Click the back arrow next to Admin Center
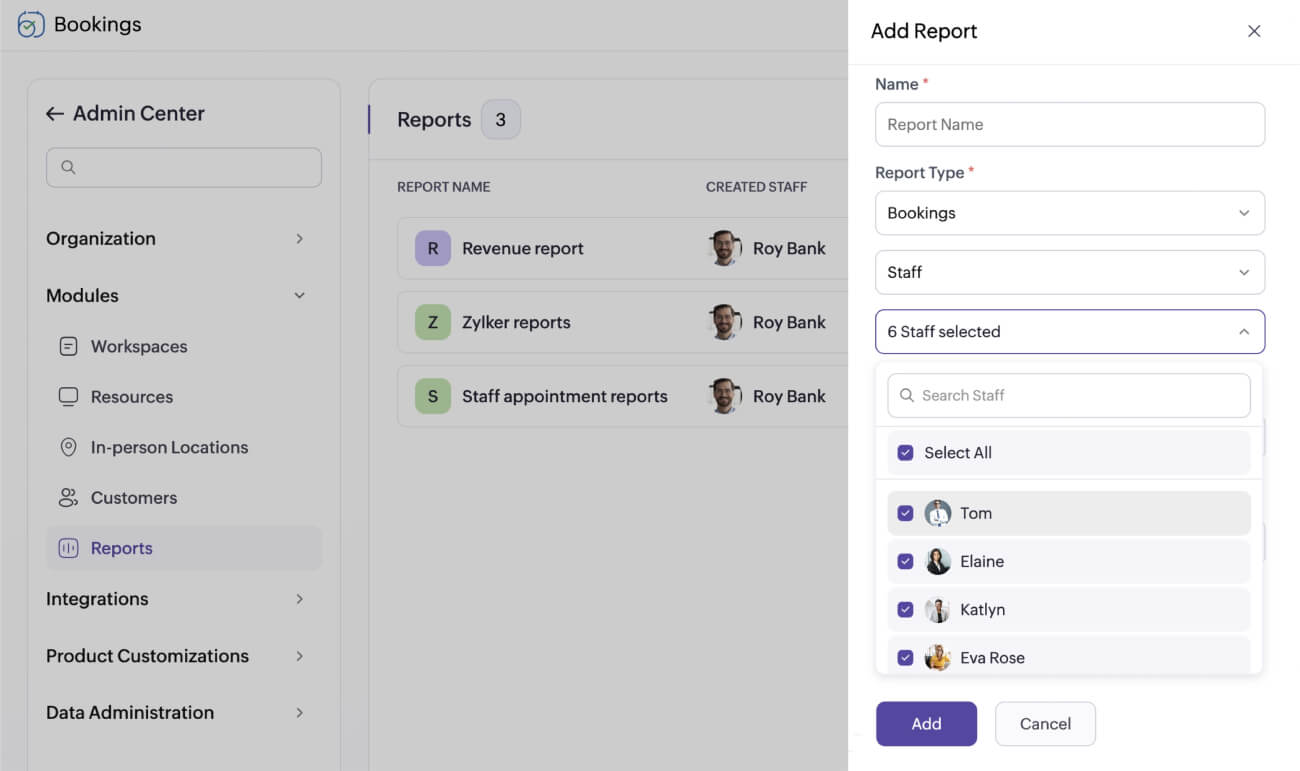Image resolution: width=1300 pixels, height=771 pixels. point(55,113)
